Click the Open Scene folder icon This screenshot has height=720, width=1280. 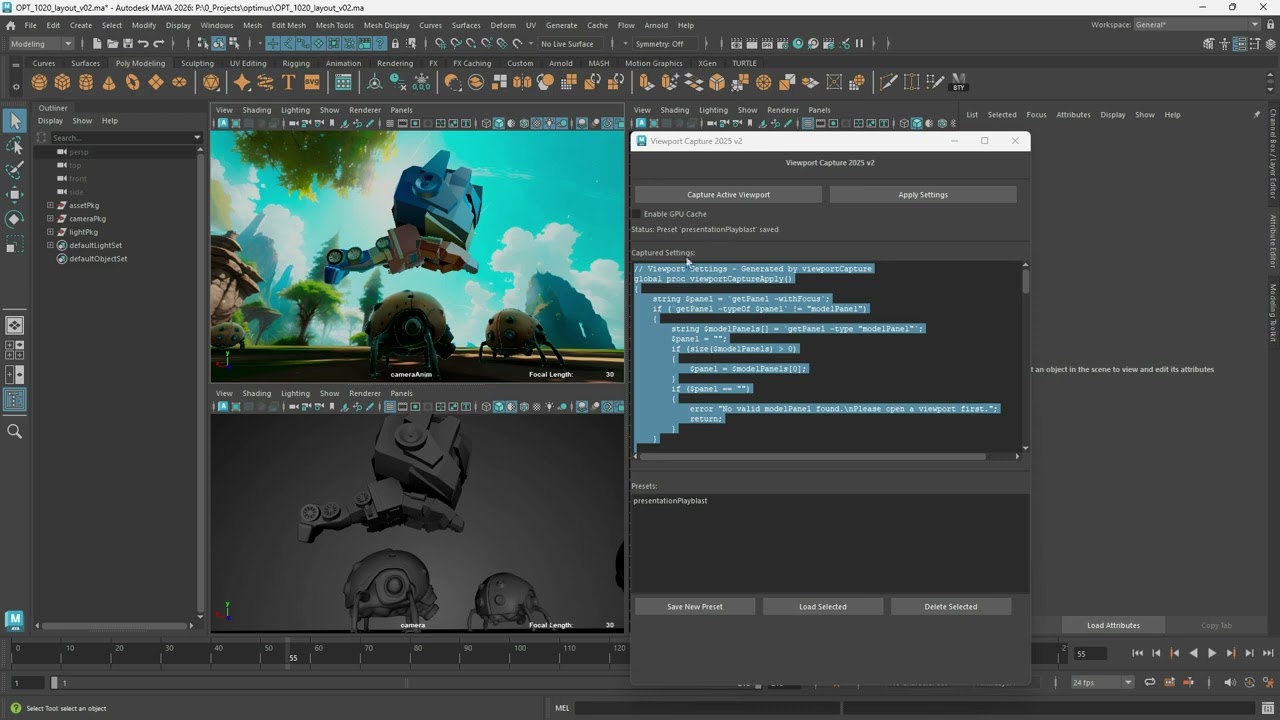pyautogui.click(x=112, y=43)
